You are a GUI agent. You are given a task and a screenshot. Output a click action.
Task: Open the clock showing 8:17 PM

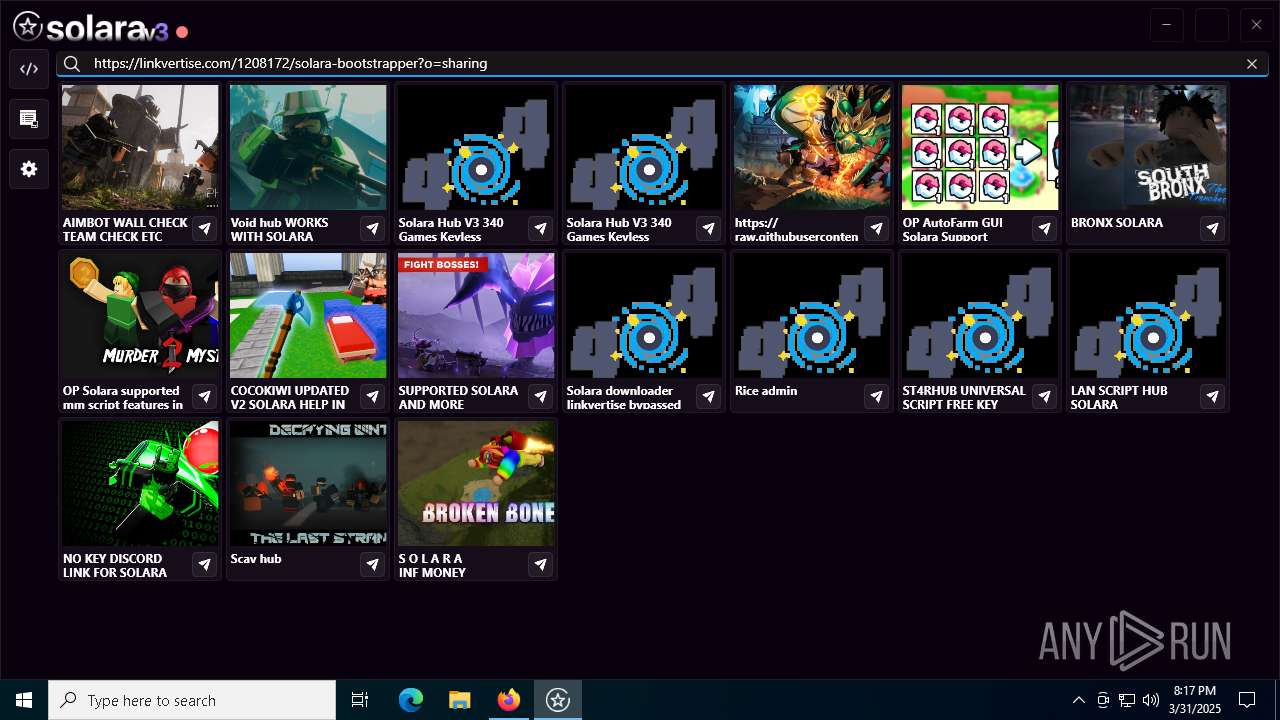coord(1195,700)
